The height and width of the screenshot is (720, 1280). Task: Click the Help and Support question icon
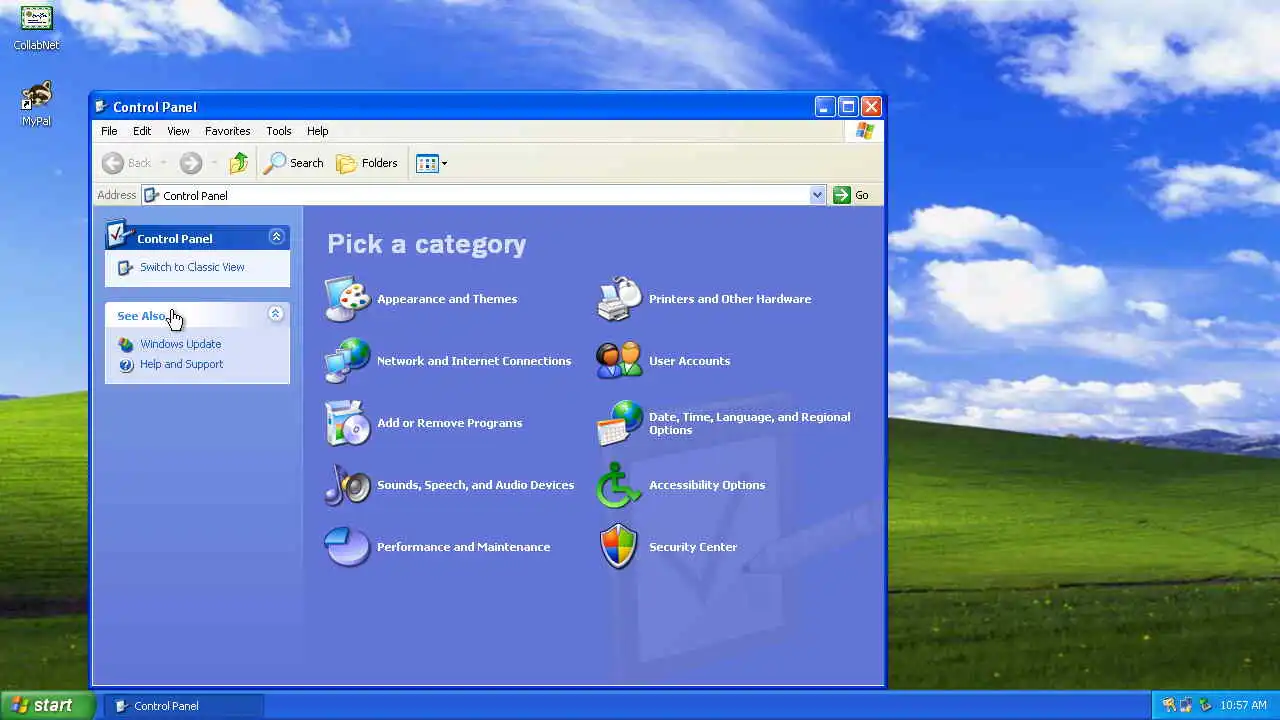[x=125, y=365]
